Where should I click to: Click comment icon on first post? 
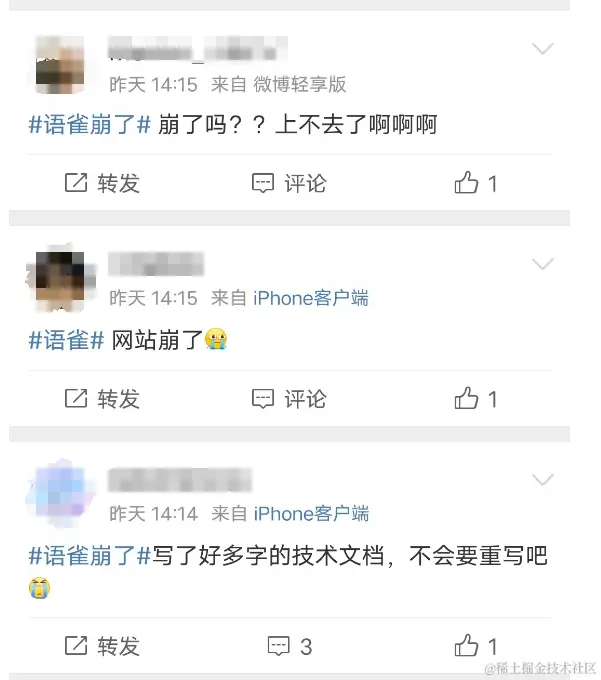pos(263,183)
